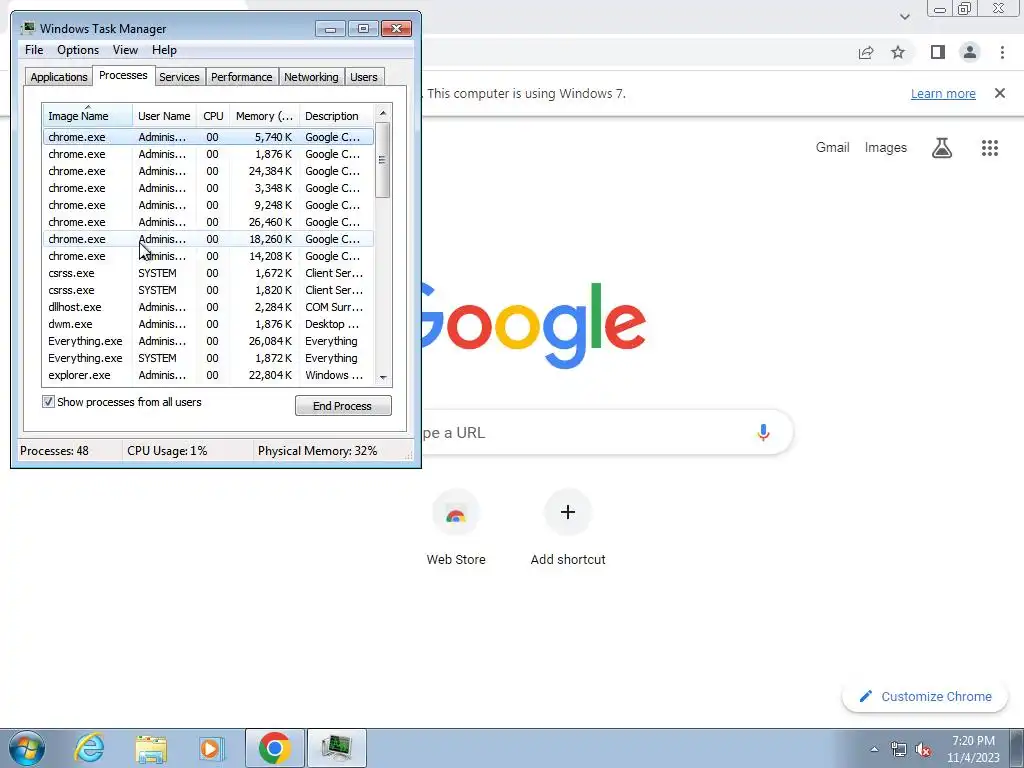Screen dimensions: 1024x768
Task: Open Search Labs flask icon
Action: (941, 148)
